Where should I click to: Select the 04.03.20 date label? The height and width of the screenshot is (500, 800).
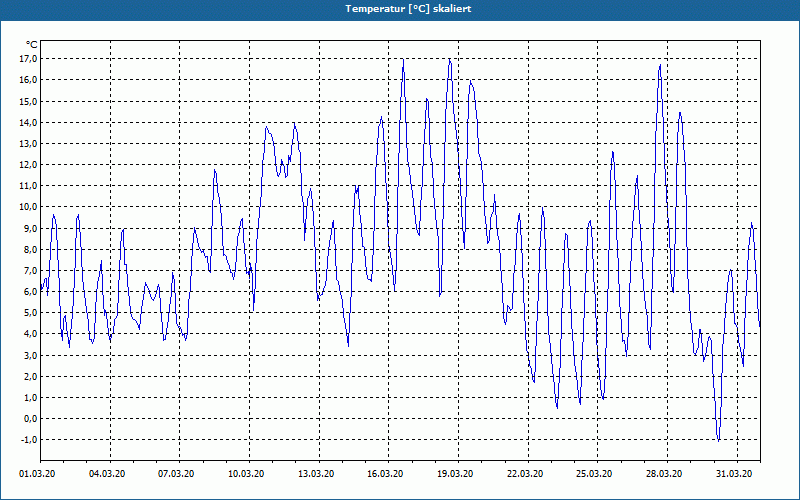107,474
